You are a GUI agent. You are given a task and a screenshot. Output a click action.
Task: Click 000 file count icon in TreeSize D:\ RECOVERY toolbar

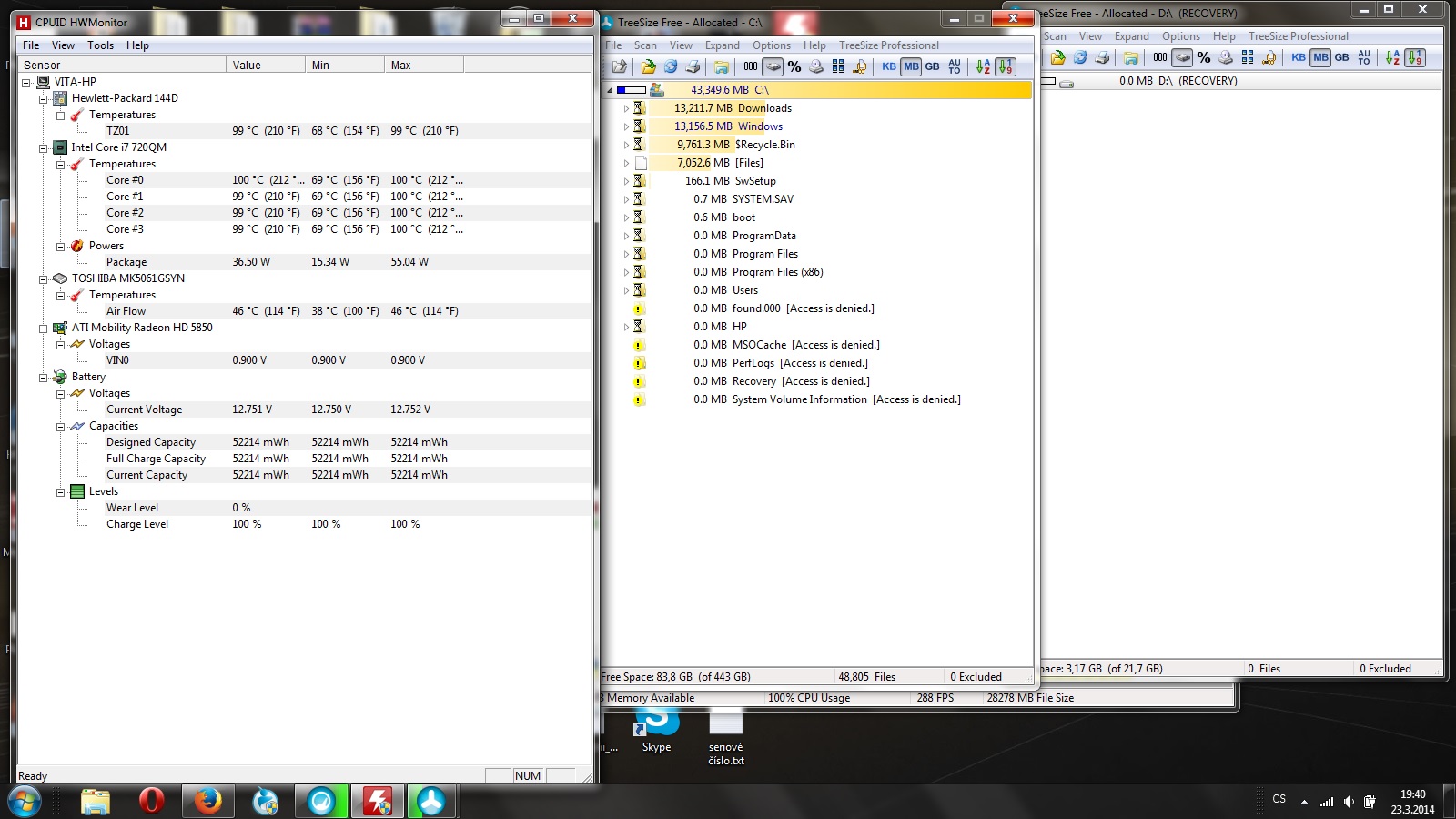(x=1160, y=57)
